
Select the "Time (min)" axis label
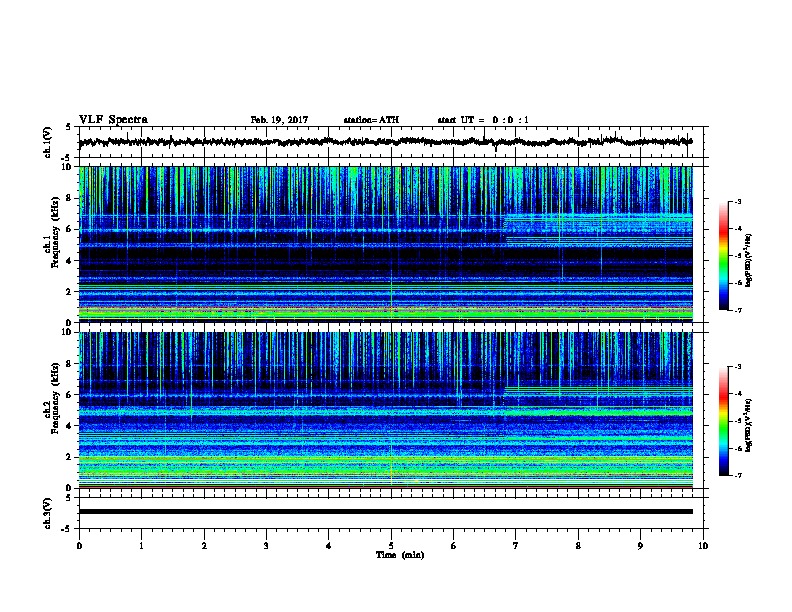(x=400, y=555)
